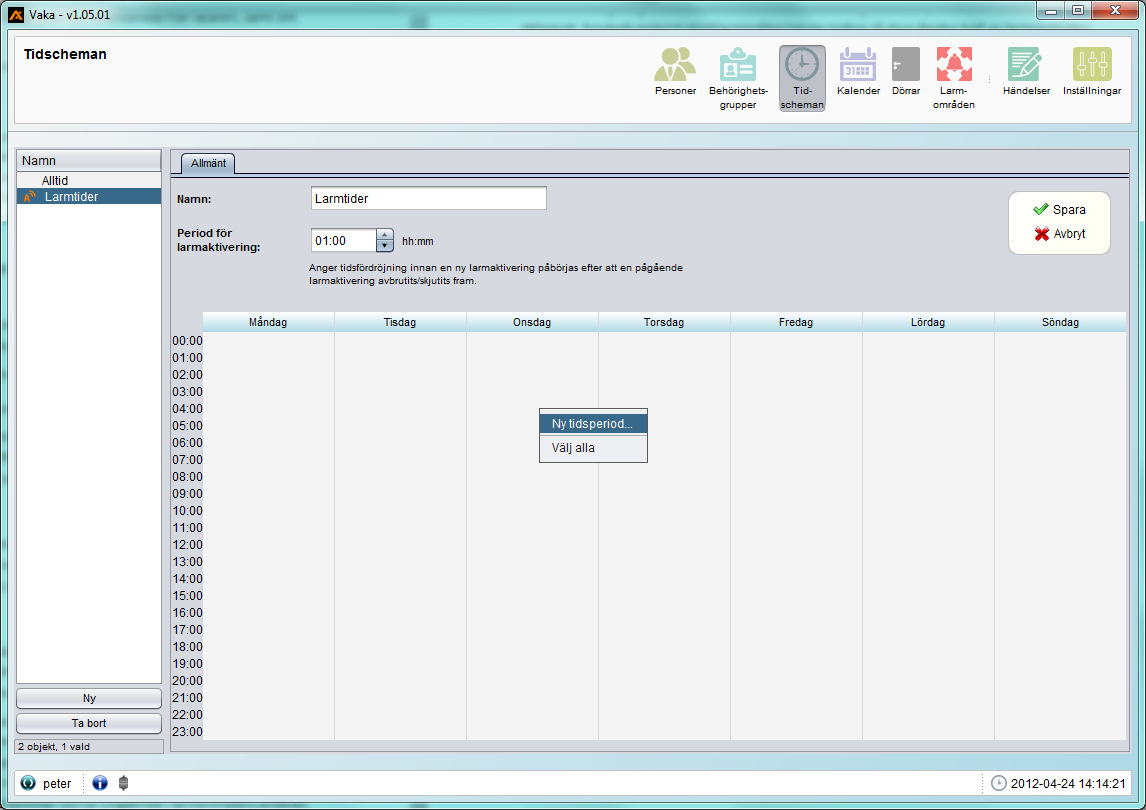The height and width of the screenshot is (810, 1146).
Task: Click the Namn text field
Action: (429, 198)
